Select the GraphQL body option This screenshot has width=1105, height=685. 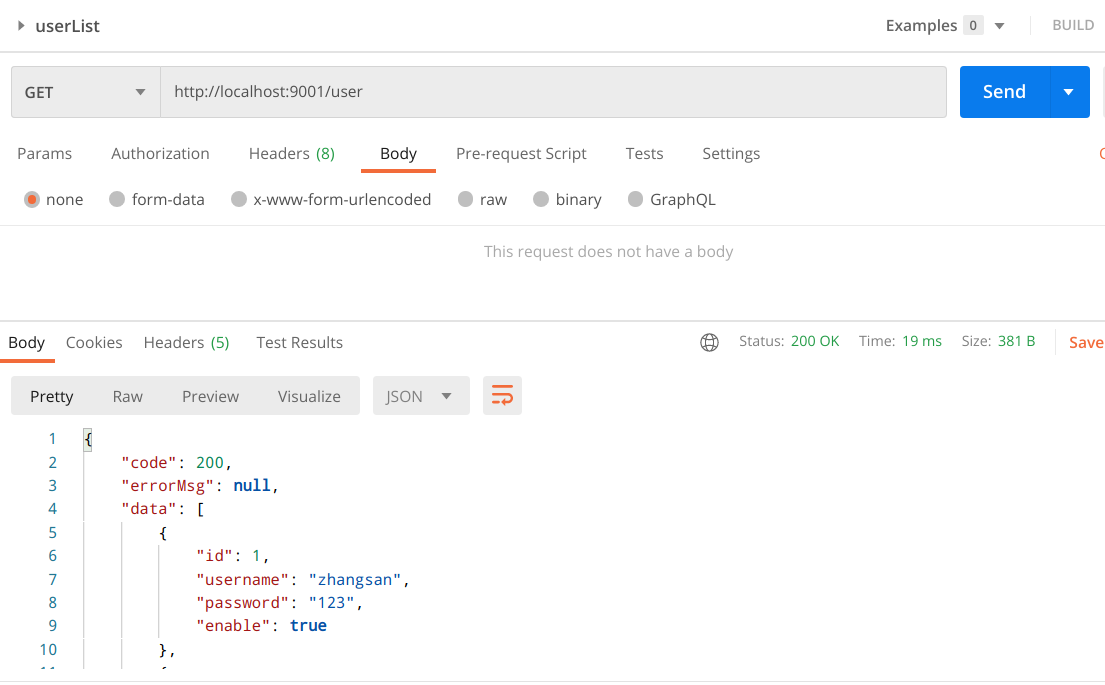pos(635,200)
